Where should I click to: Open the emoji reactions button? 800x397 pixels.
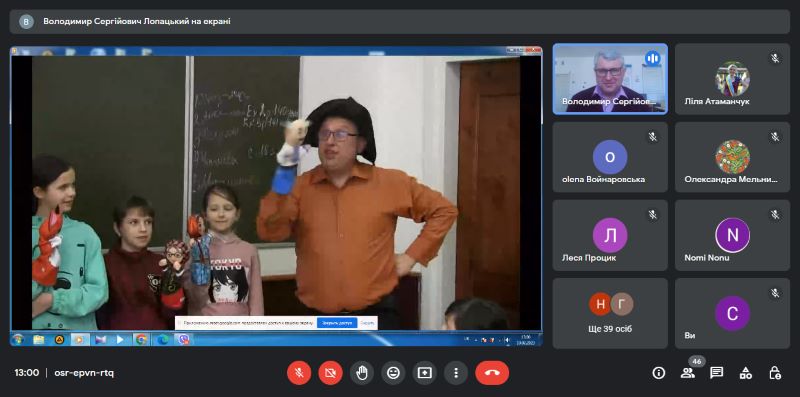[393, 373]
